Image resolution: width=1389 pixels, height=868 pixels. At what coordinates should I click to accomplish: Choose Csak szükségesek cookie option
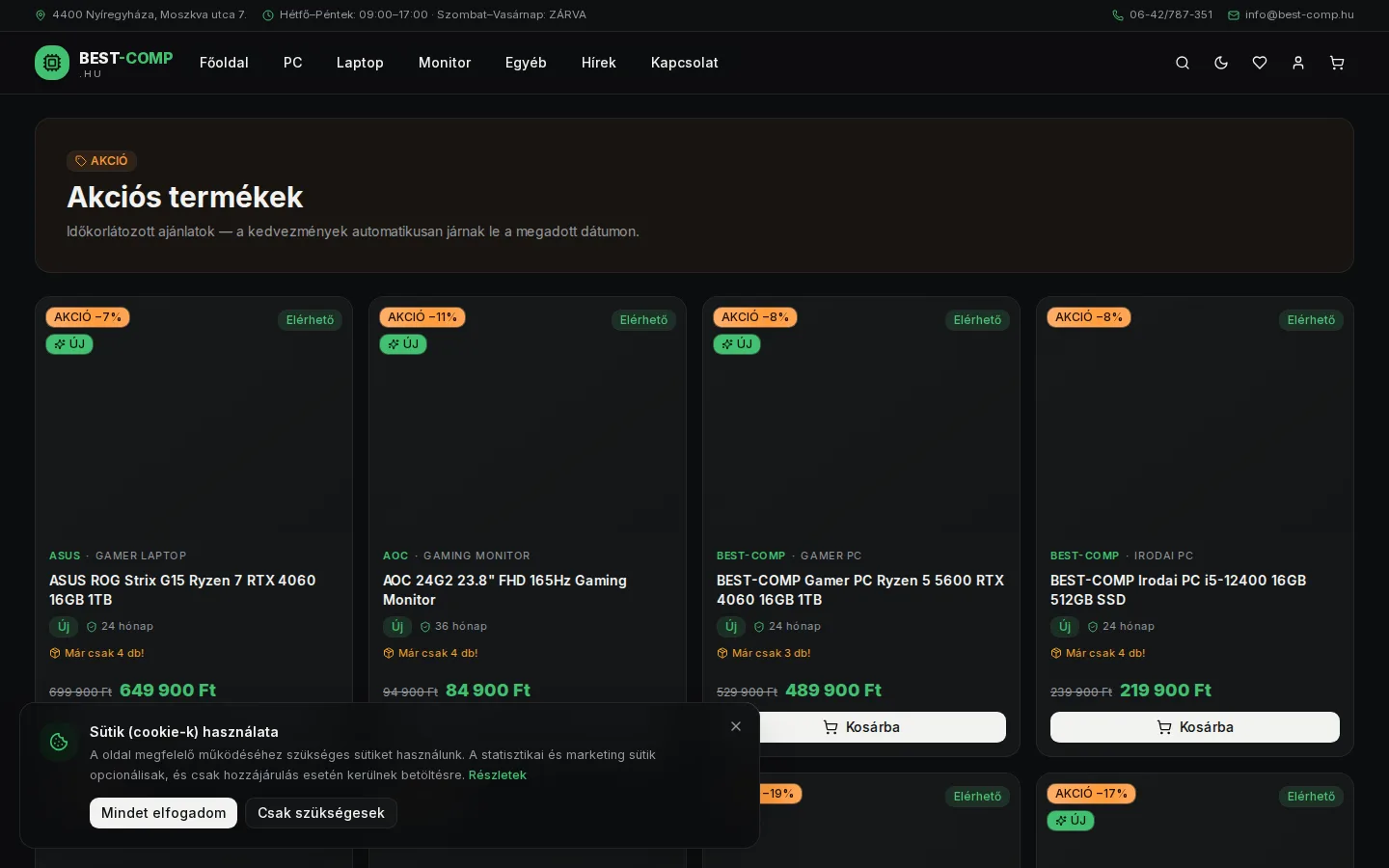tap(321, 813)
